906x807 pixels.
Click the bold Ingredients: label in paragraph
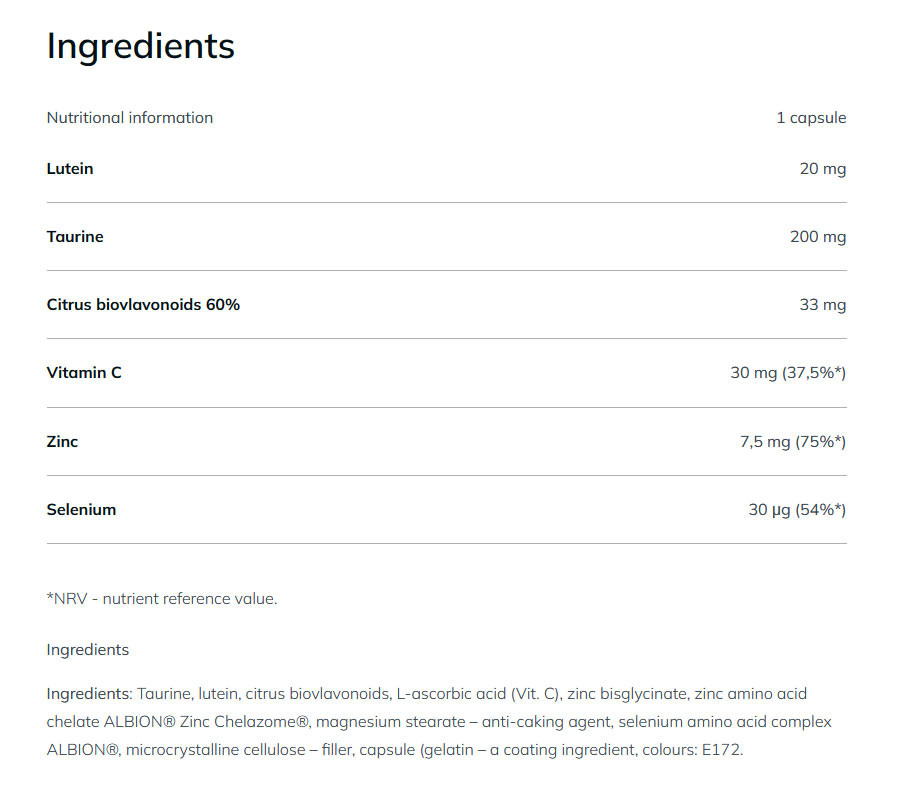click(89, 694)
